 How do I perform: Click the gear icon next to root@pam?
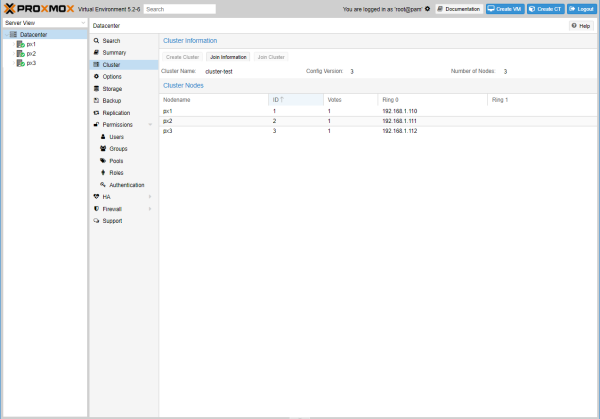[x=428, y=8]
